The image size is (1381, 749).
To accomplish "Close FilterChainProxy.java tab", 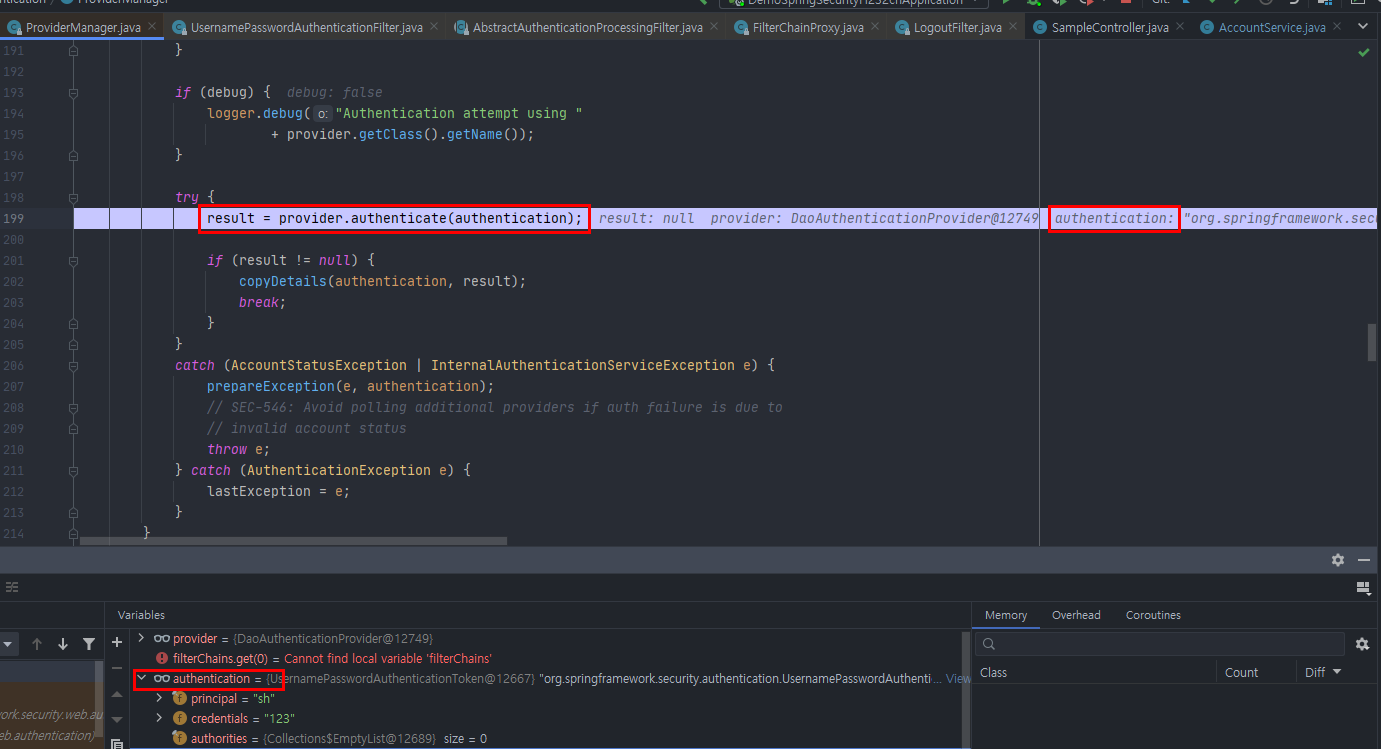I will click(x=875, y=27).
